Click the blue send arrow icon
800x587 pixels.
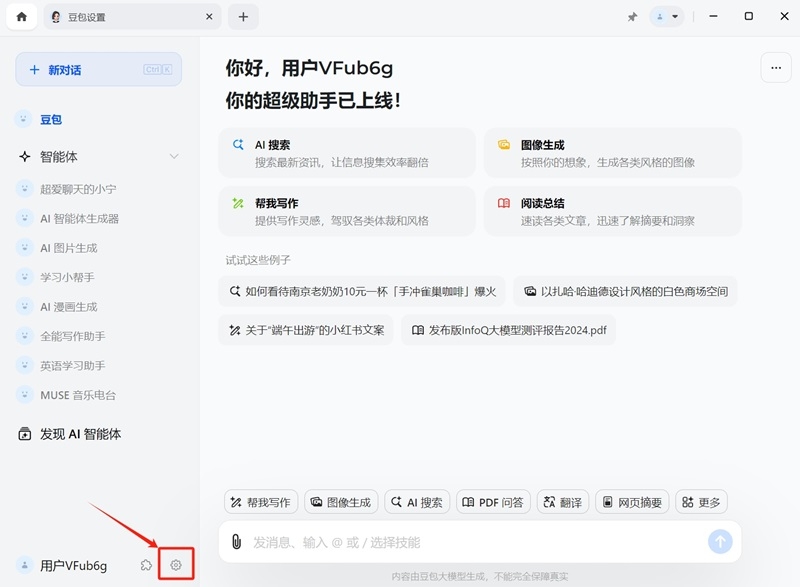click(719, 541)
